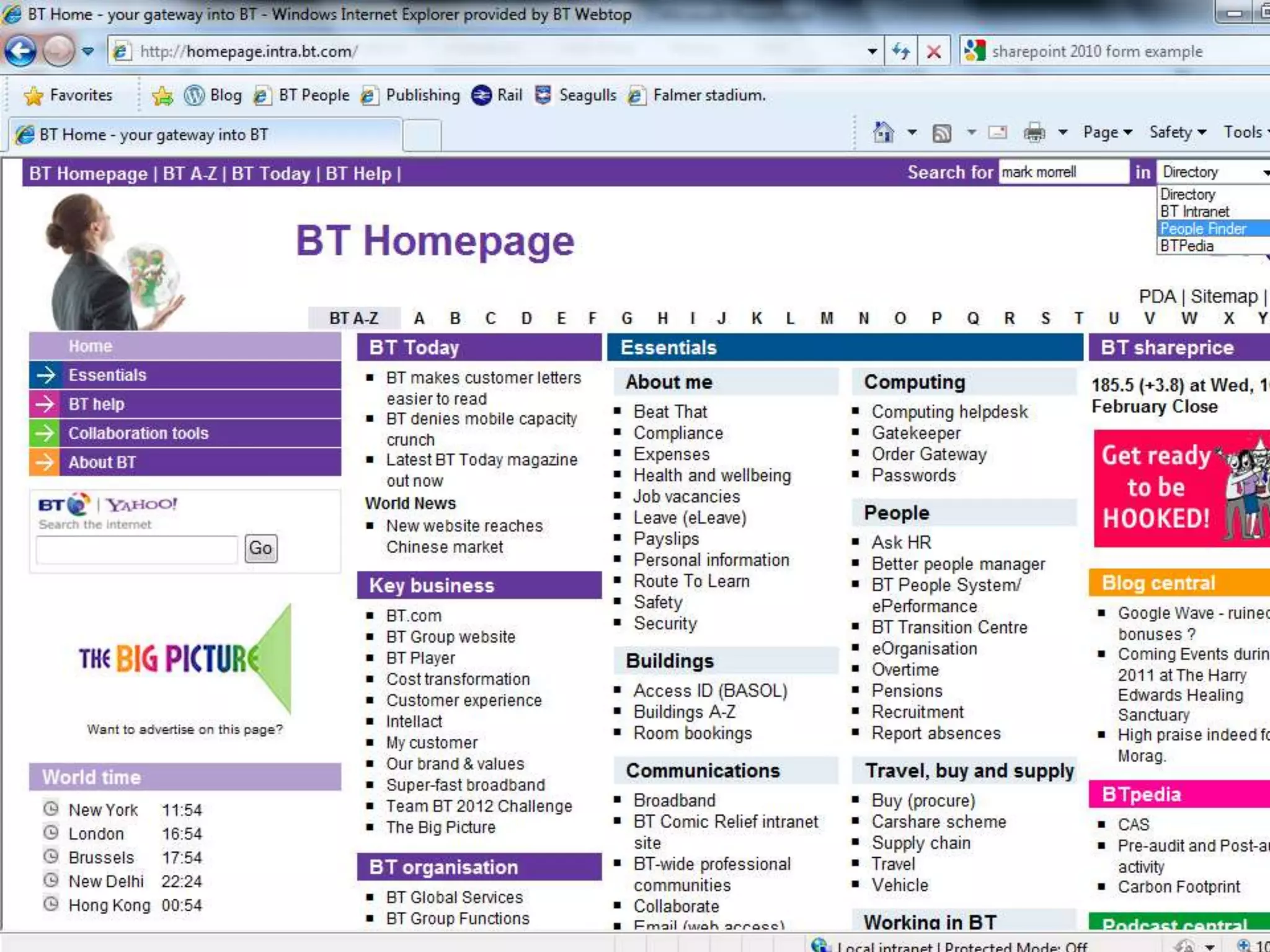Go back with the browser Back arrow
This screenshot has height=952, width=1270.
tap(20, 51)
